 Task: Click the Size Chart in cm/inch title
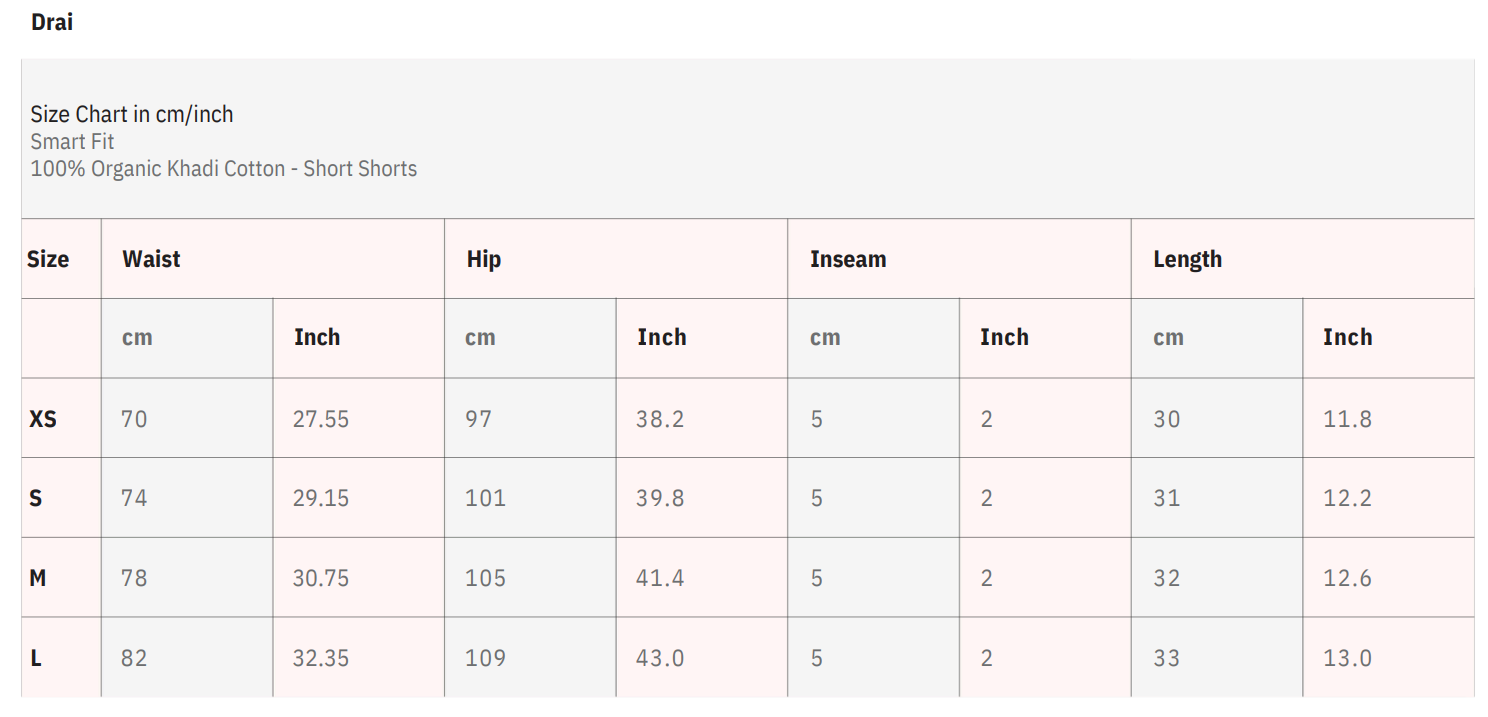coord(131,114)
